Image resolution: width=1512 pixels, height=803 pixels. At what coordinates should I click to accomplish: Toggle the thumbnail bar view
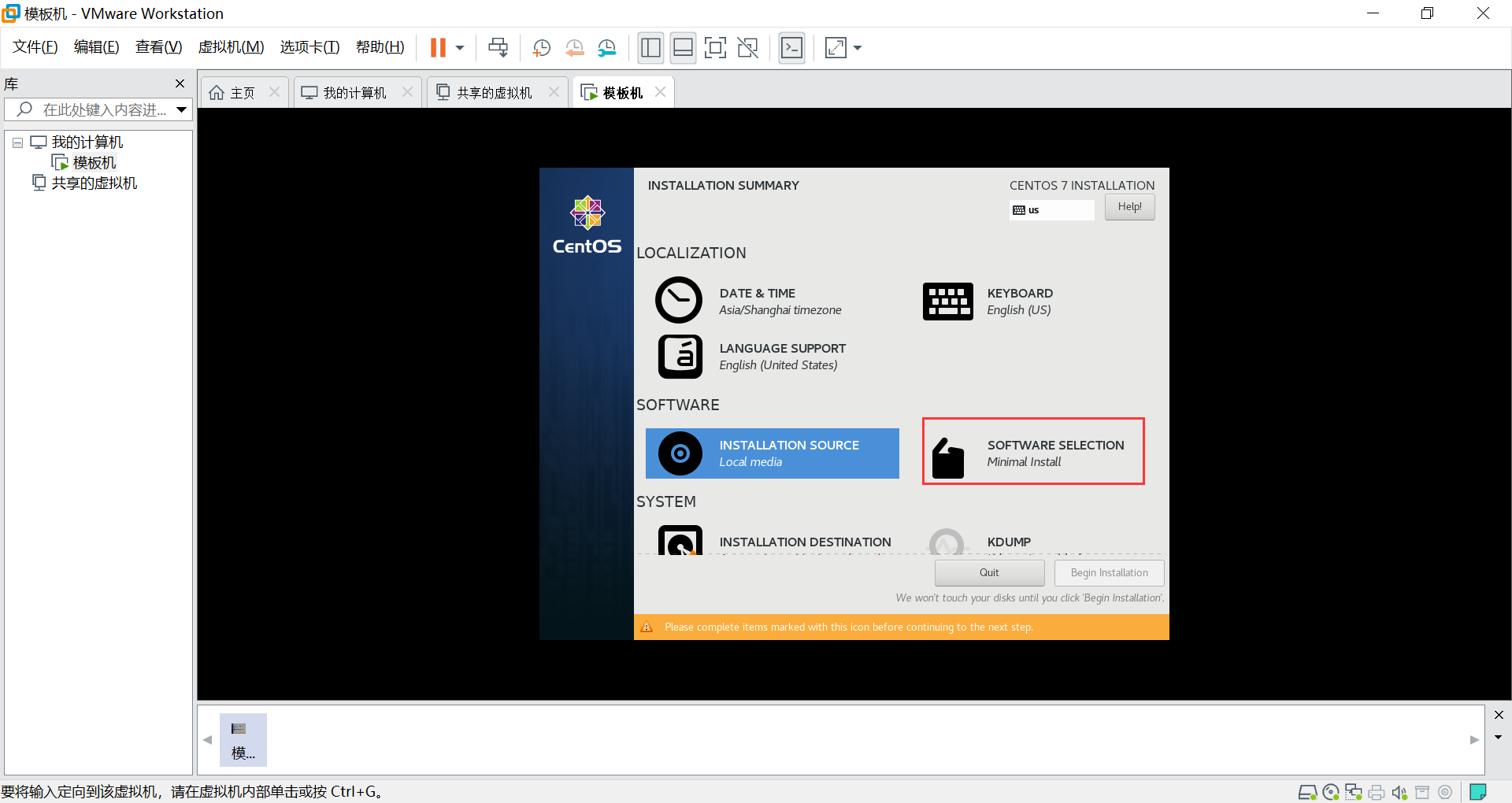pyautogui.click(x=683, y=48)
